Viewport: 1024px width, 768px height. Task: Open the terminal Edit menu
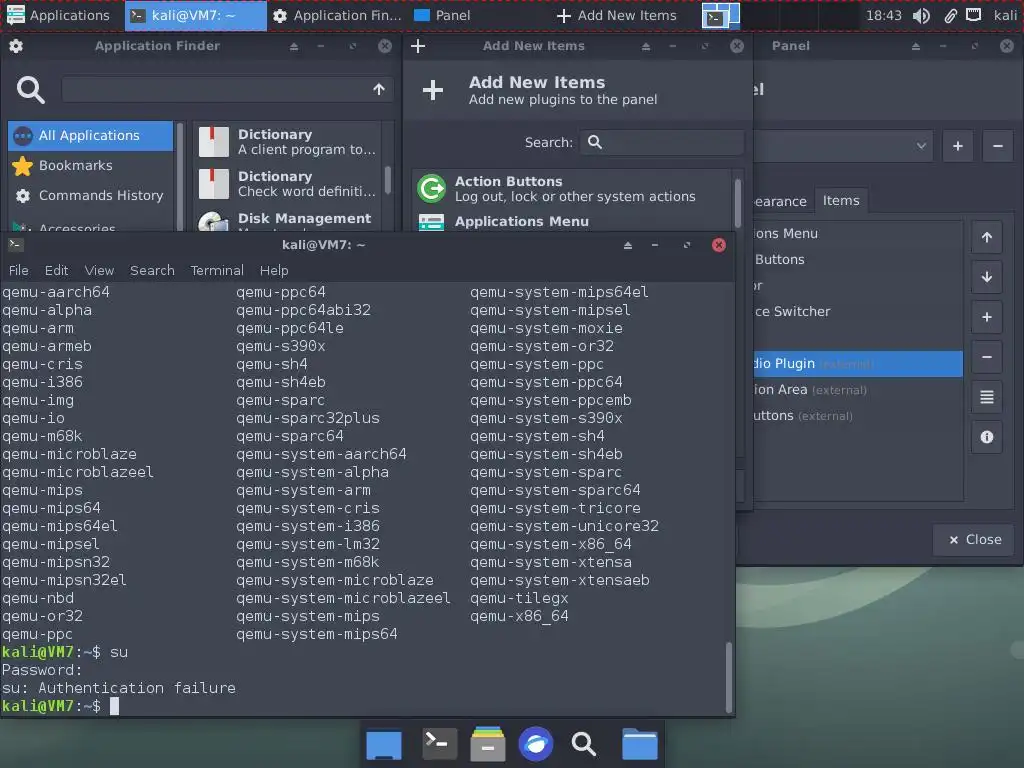(56, 270)
